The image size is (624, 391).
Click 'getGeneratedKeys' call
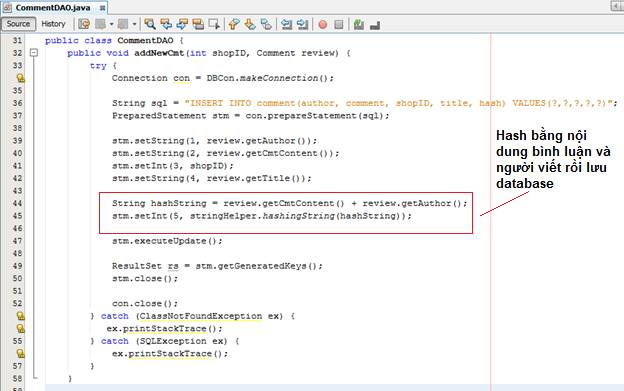tap(262, 266)
